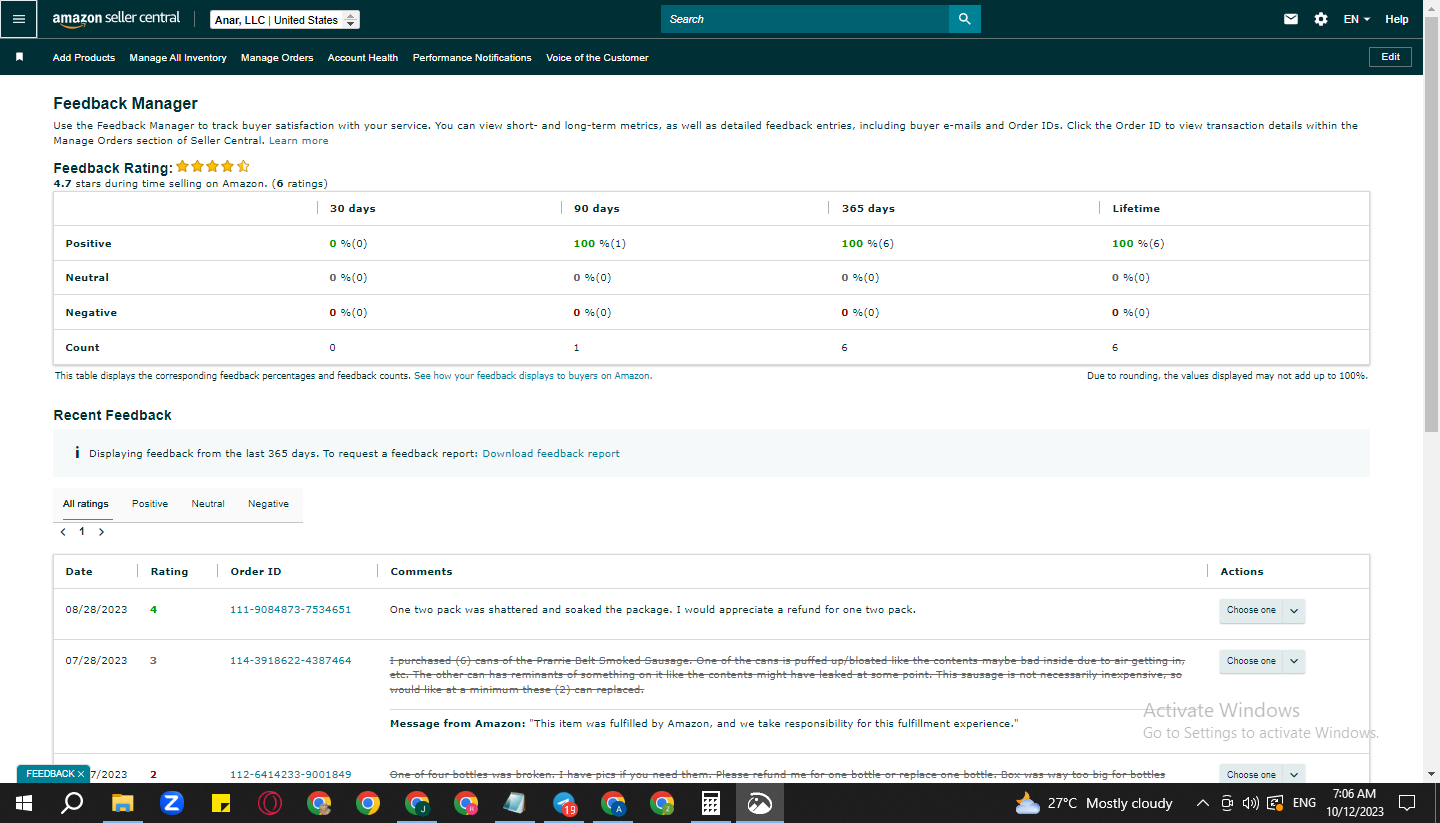
Task: Go to previous feedback page arrow
Action: [64, 532]
